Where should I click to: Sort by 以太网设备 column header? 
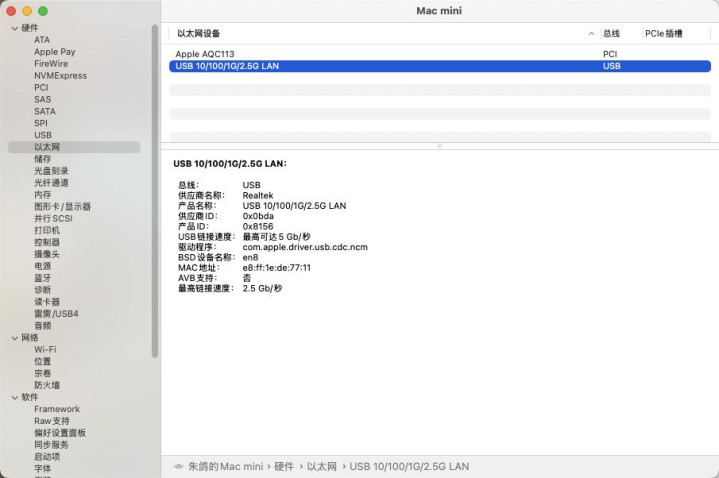point(198,33)
